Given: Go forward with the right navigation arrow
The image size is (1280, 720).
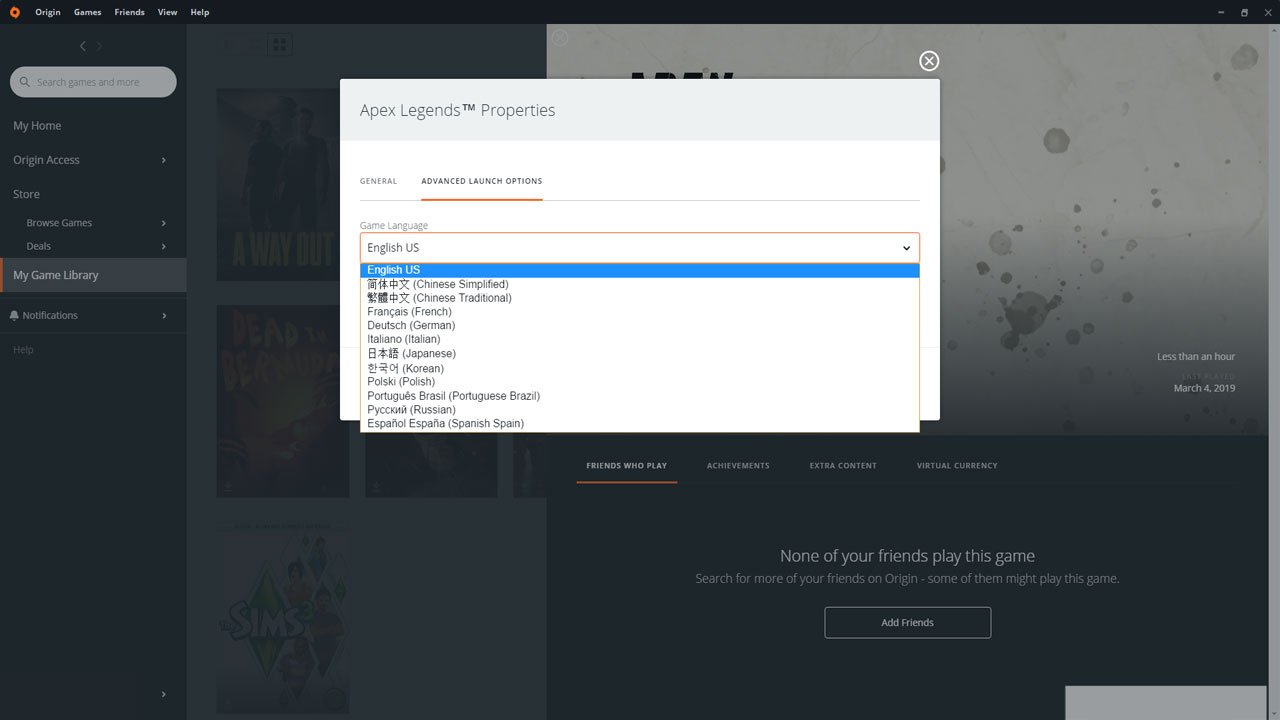Looking at the screenshot, I should (99, 46).
